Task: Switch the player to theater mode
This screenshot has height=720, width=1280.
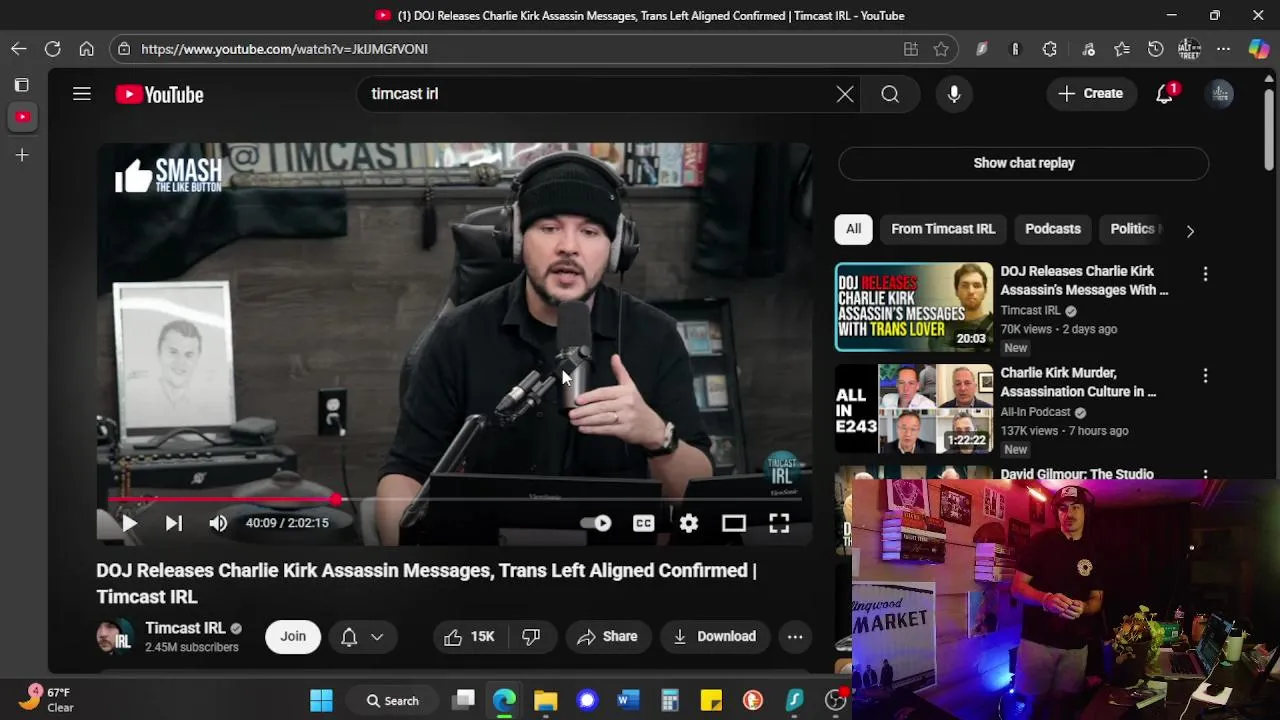Action: click(x=734, y=523)
